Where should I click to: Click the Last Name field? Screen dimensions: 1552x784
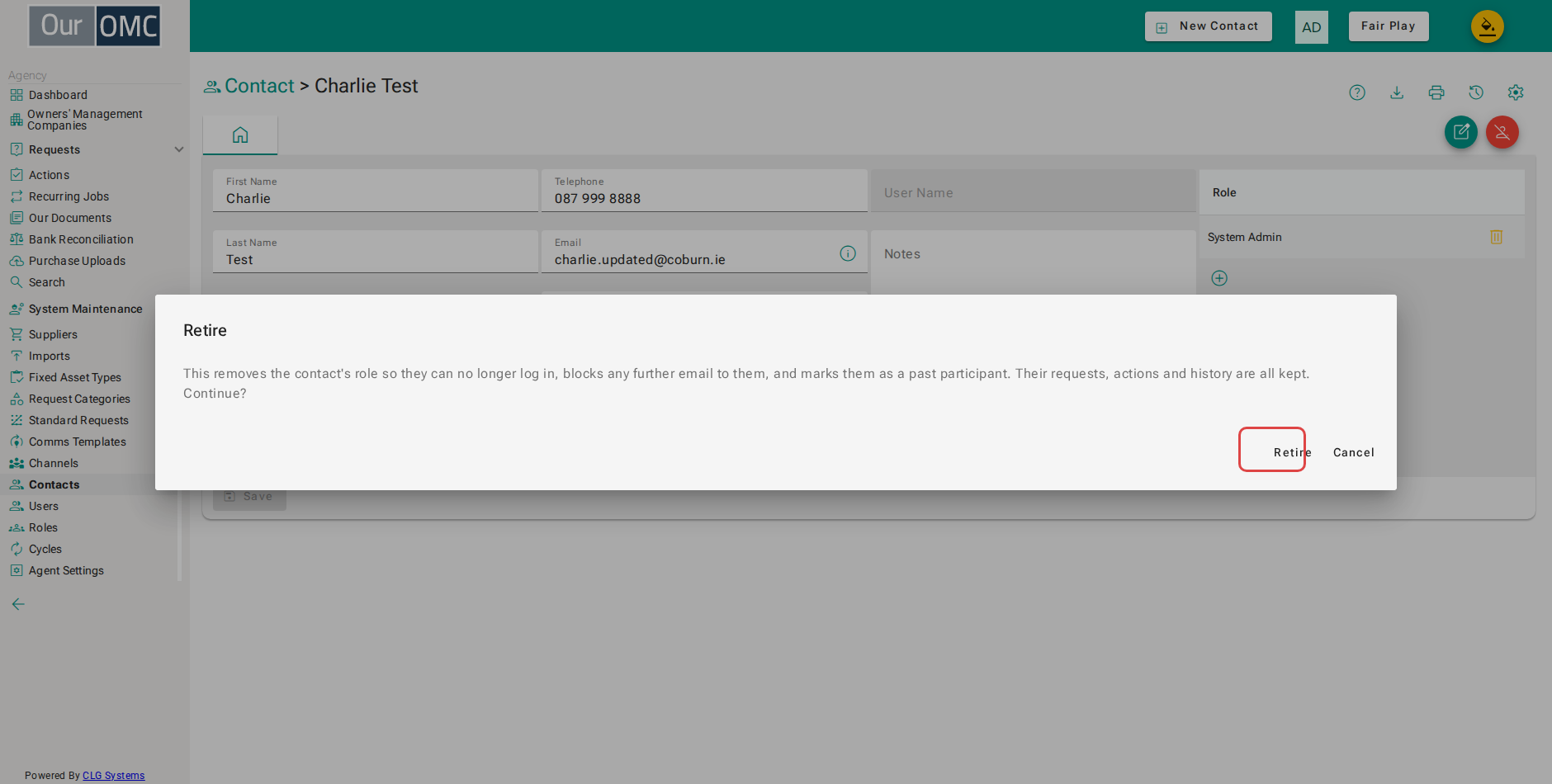(376, 252)
